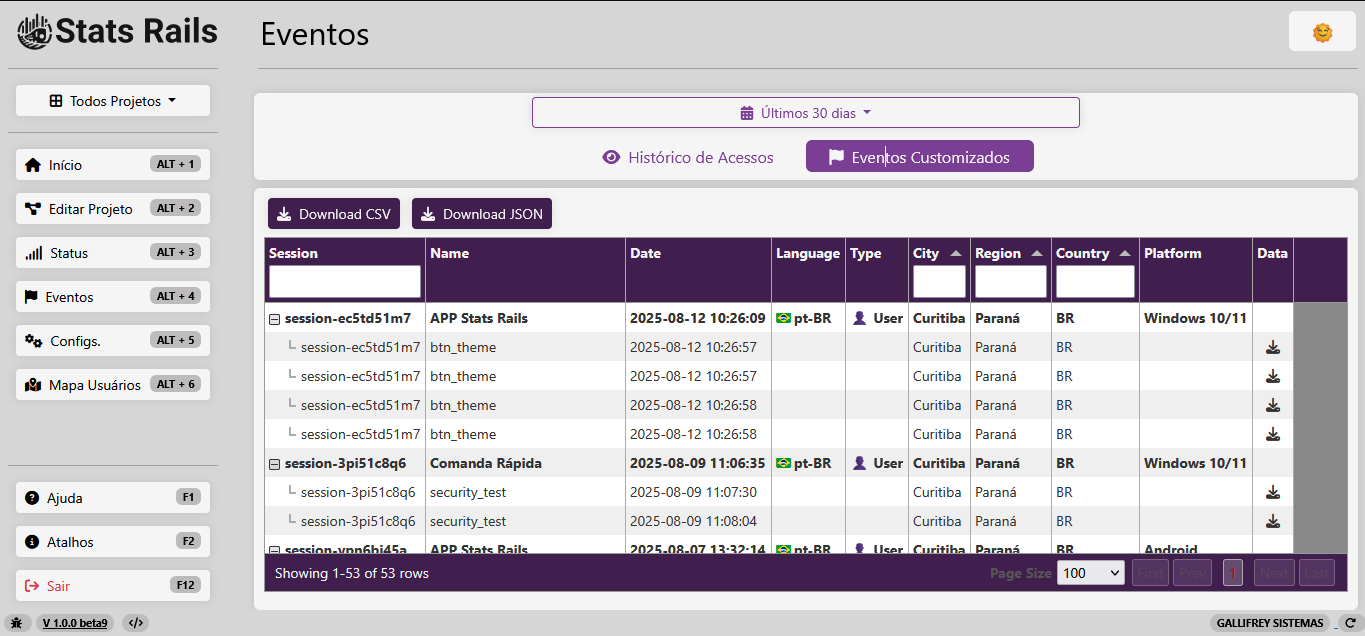Collapse the session-vpn6hj45a group
1365x636 pixels.
274,549
